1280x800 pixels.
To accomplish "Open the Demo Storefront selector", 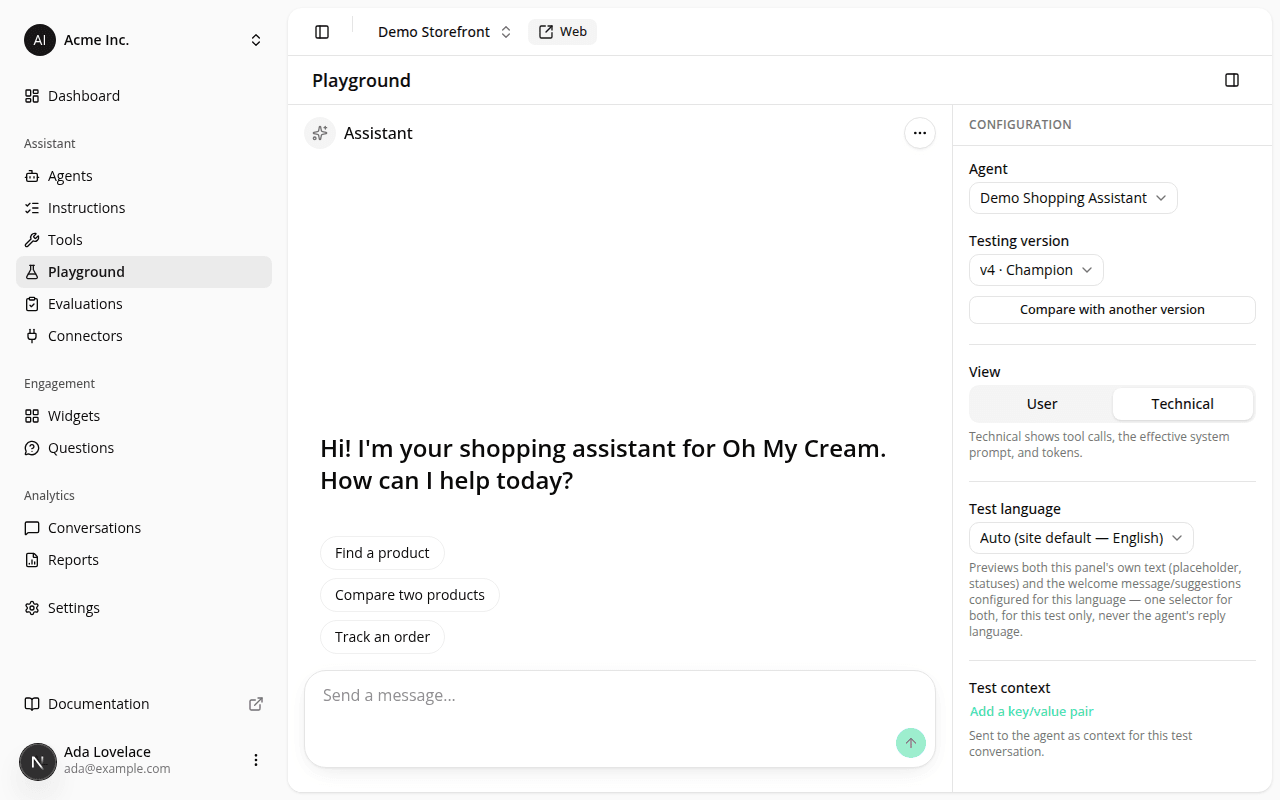I will tap(444, 32).
